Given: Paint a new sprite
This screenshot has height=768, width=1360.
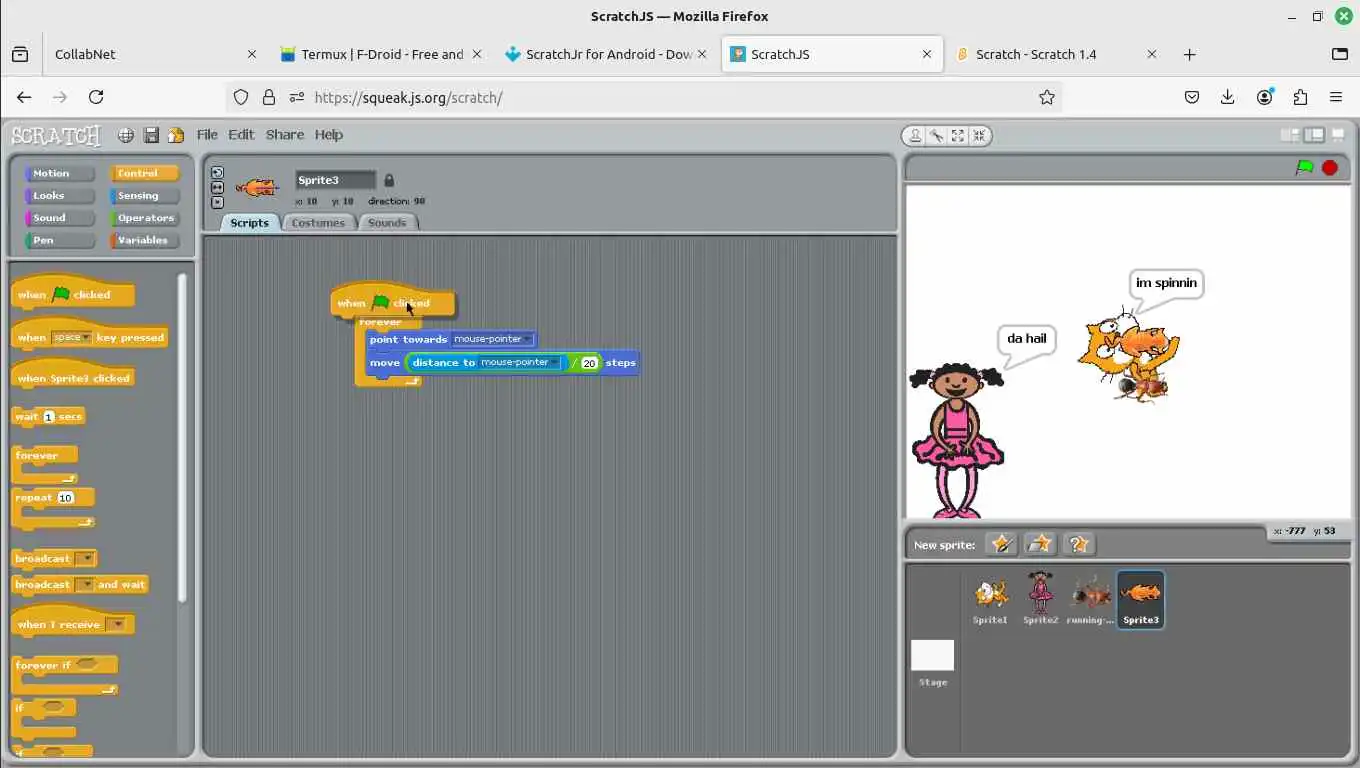Looking at the screenshot, I should tap(1001, 544).
